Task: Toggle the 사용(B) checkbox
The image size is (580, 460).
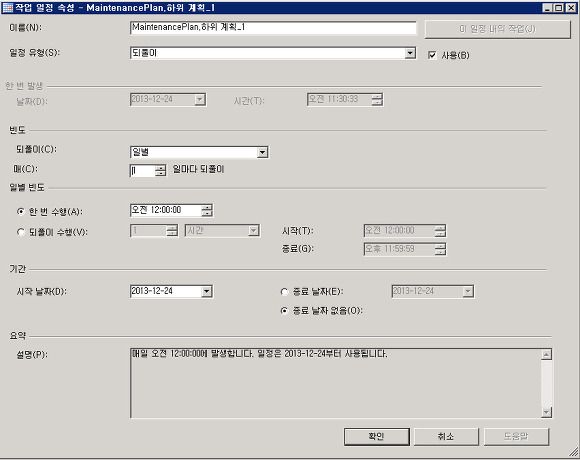Action: click(x=432, y=55)
